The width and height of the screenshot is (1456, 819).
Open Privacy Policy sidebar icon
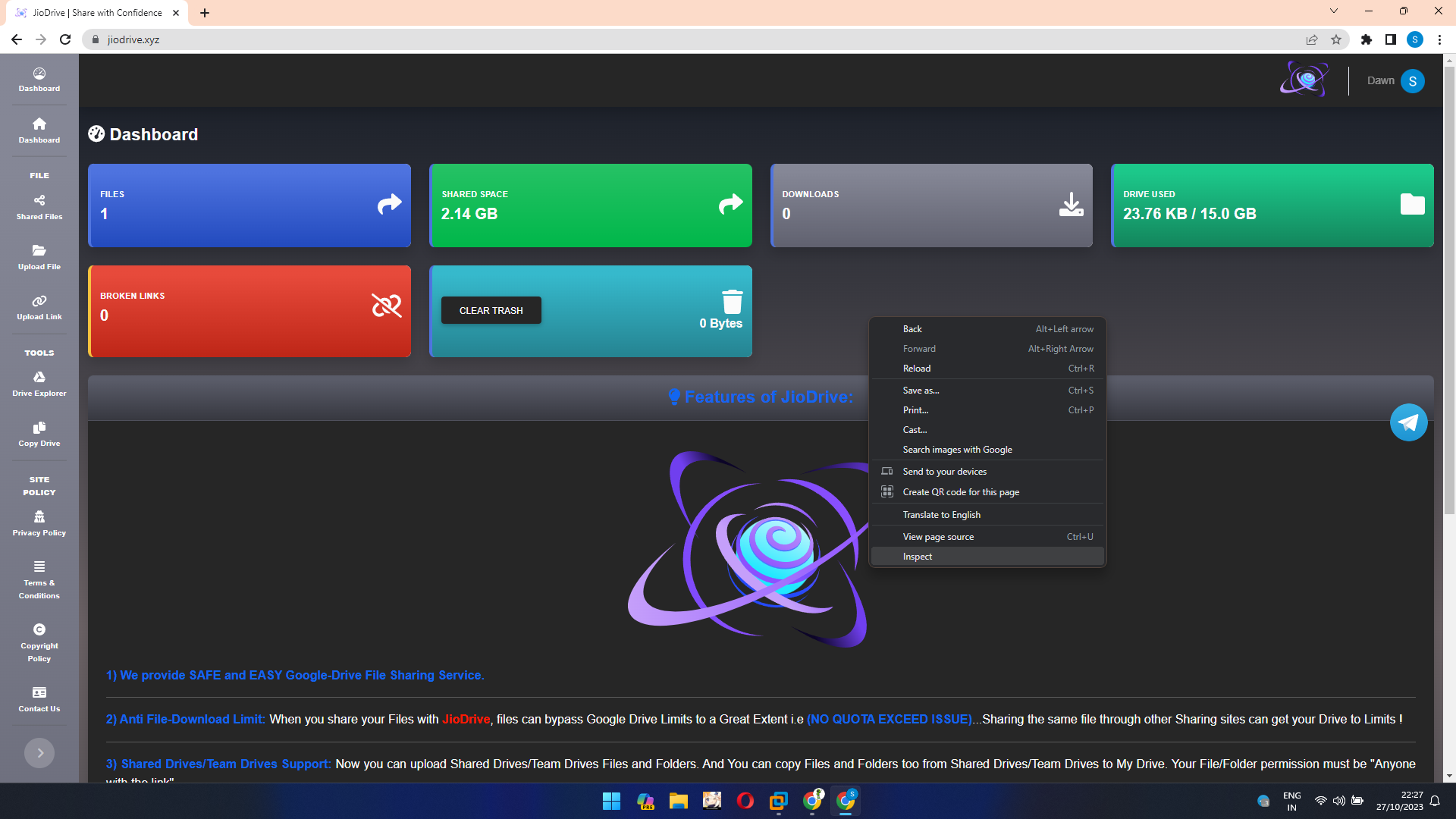(39, 517)
